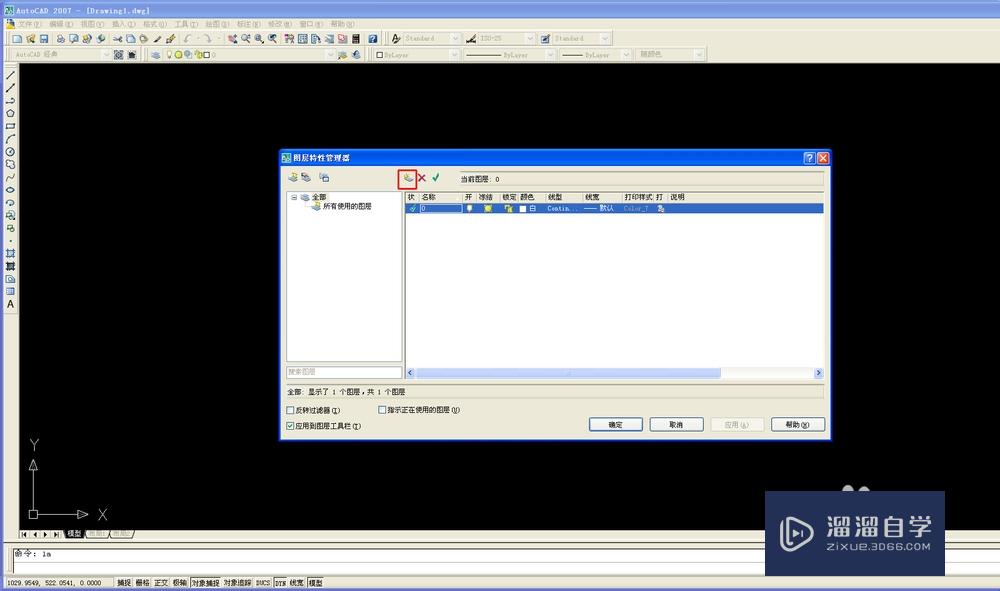Screen dimensions: 1000x591
Task: Open the color control ByLayer dropdown
Action: point(454,55)
